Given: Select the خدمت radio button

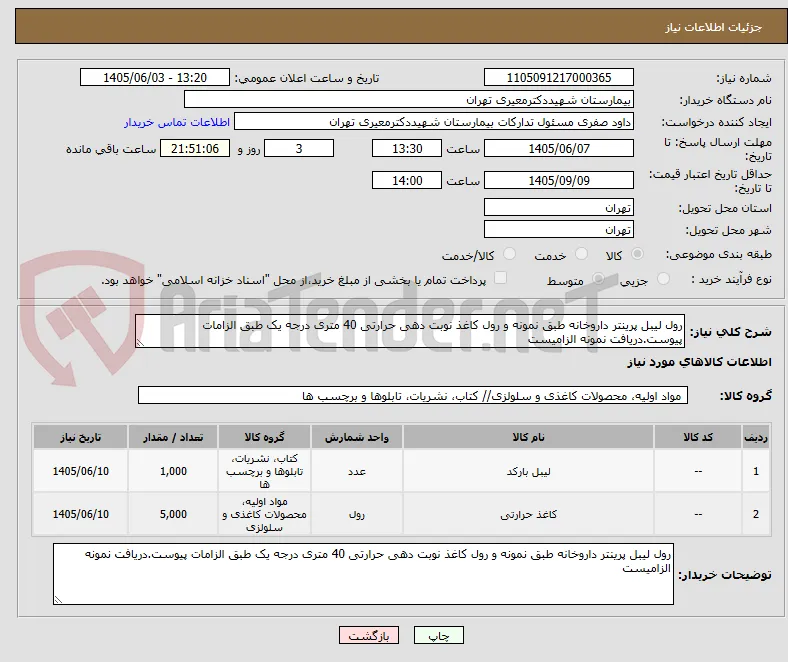Looking at the screenshot, I should point(581,254).
